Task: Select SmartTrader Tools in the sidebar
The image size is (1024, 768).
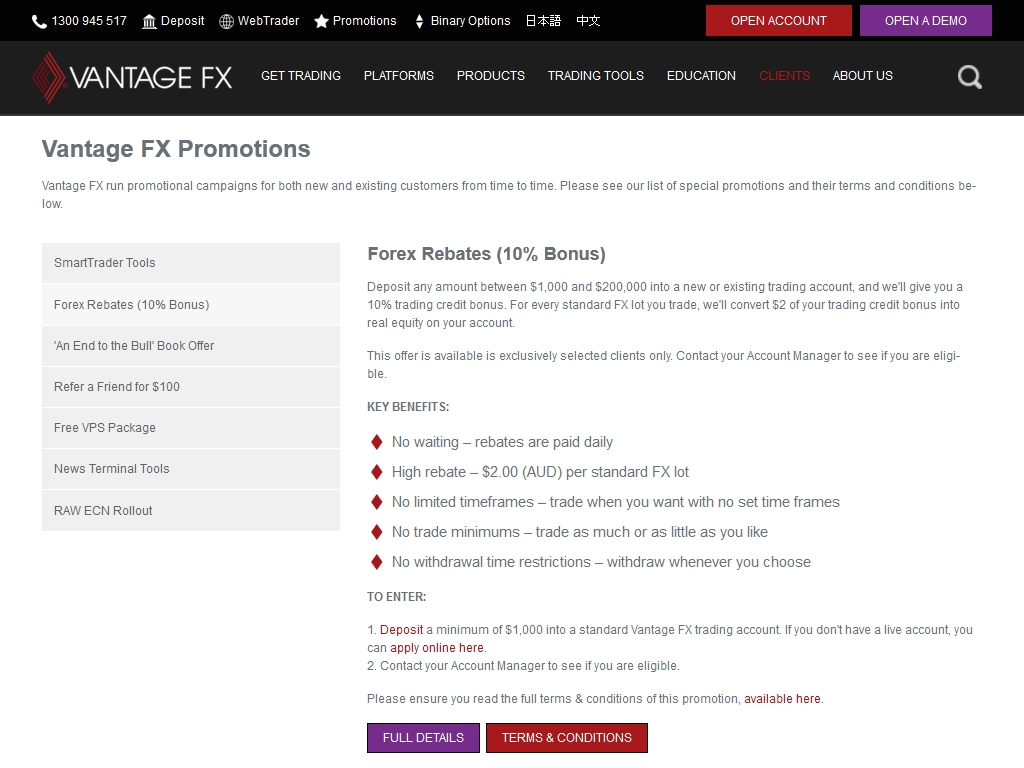Action: [190, 263]
